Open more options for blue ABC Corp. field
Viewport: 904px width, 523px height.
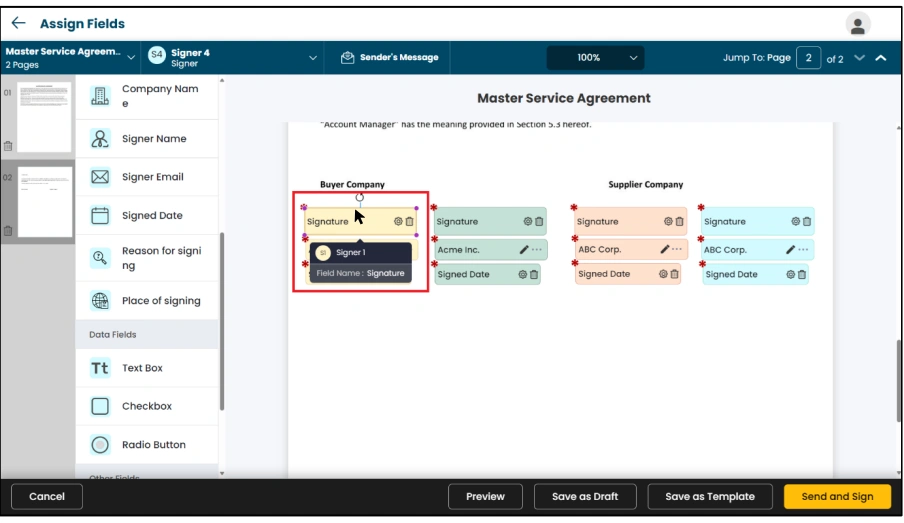pos(803,250)
